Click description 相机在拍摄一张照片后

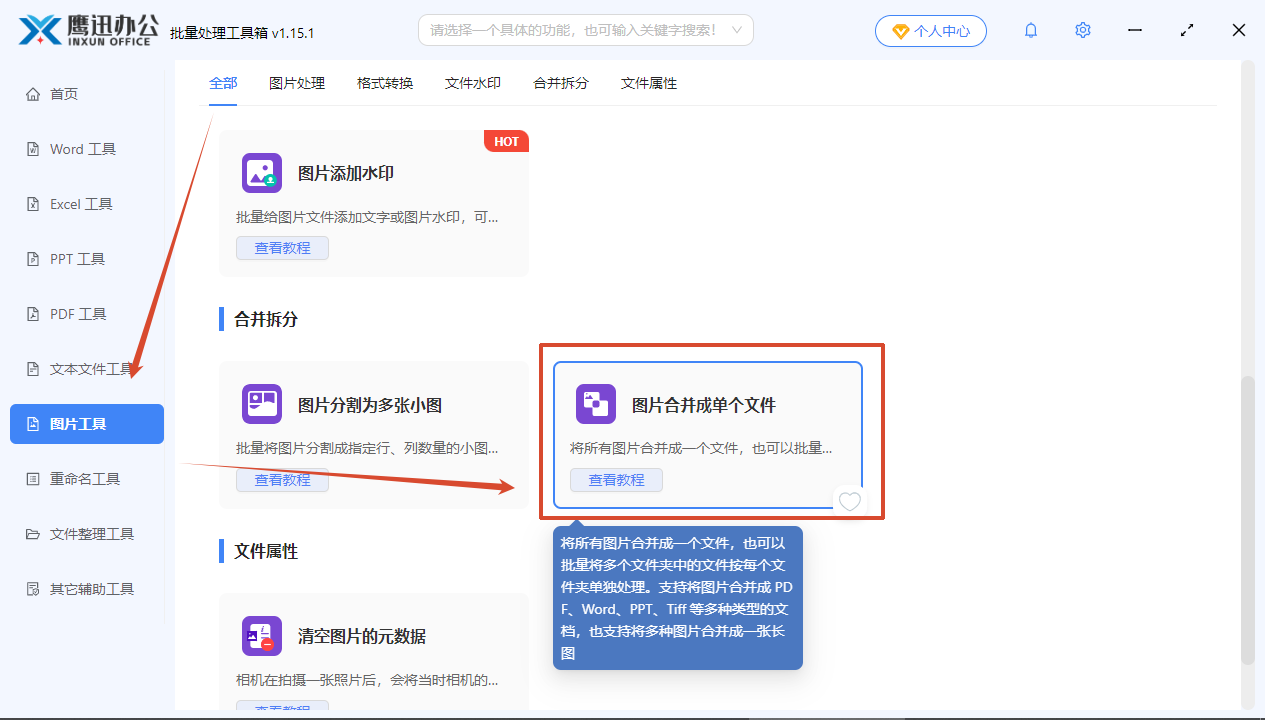pos(367,681)
